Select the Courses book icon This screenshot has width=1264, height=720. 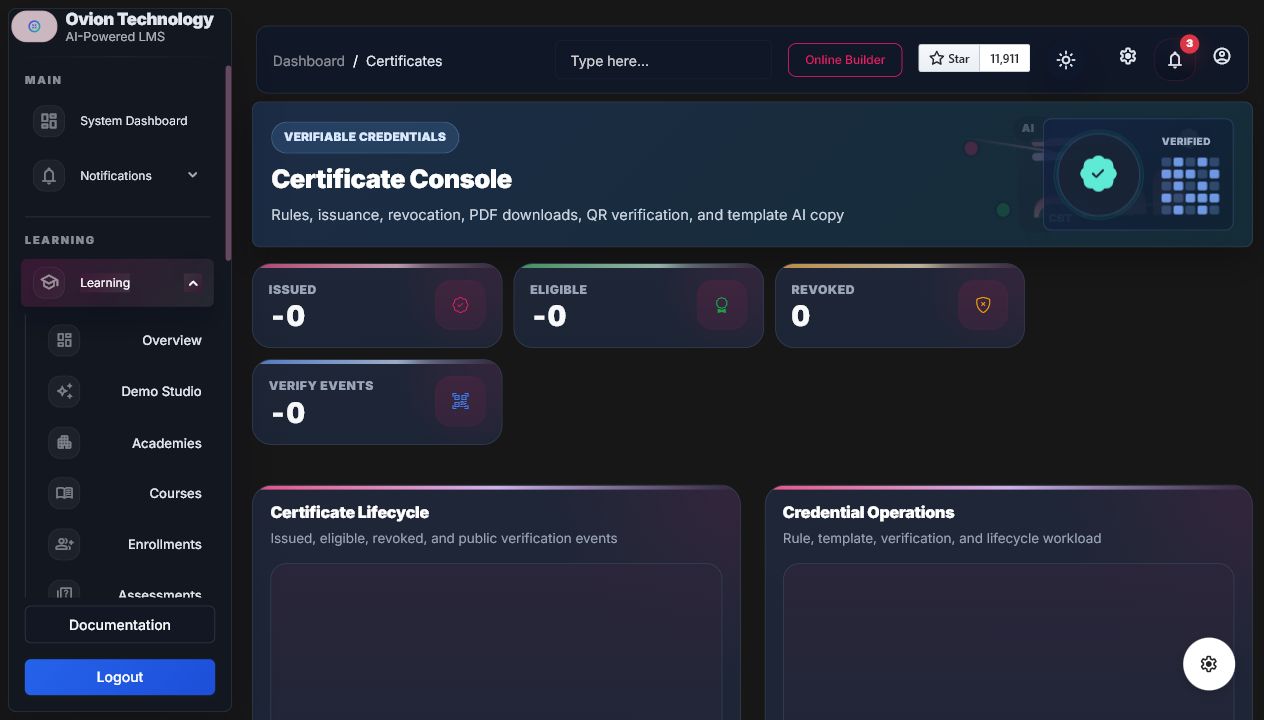click(x=64, y=493)
